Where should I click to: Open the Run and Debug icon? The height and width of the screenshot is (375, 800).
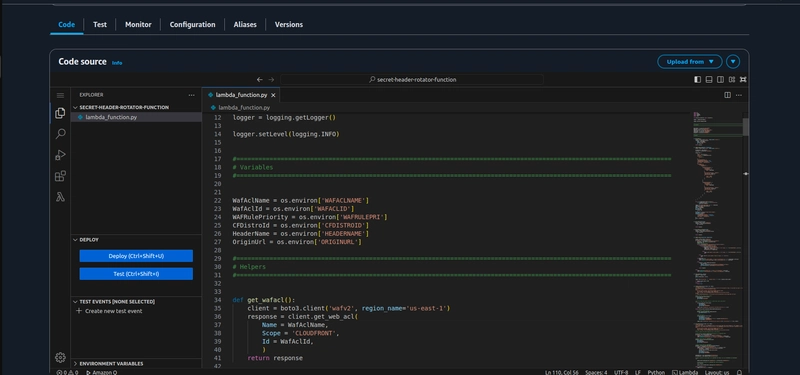60,155
